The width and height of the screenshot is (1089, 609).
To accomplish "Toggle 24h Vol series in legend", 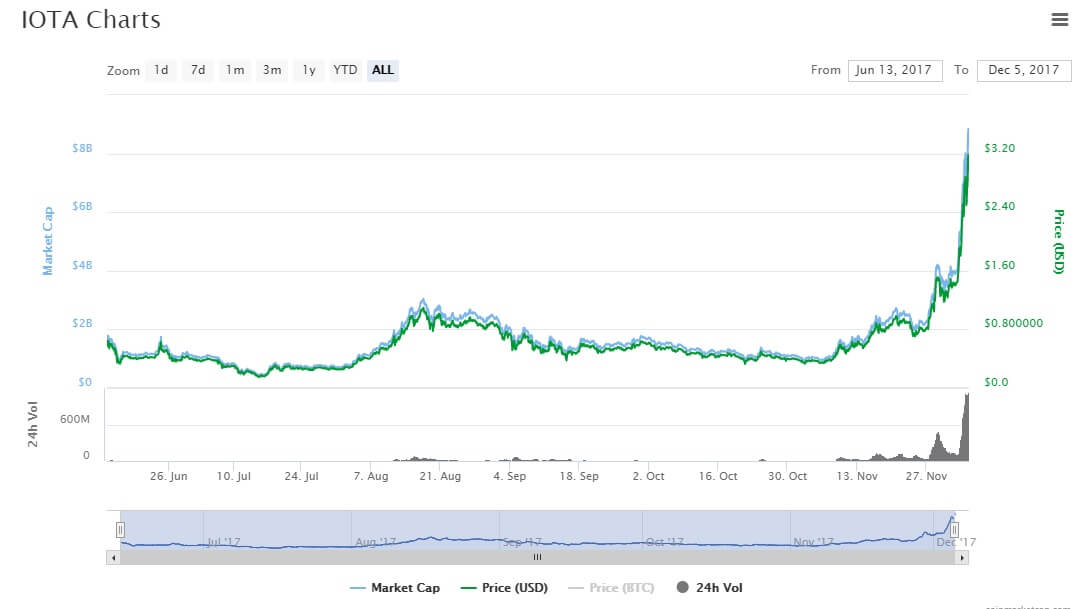I will pyautogui.click(x=709, y=587).
